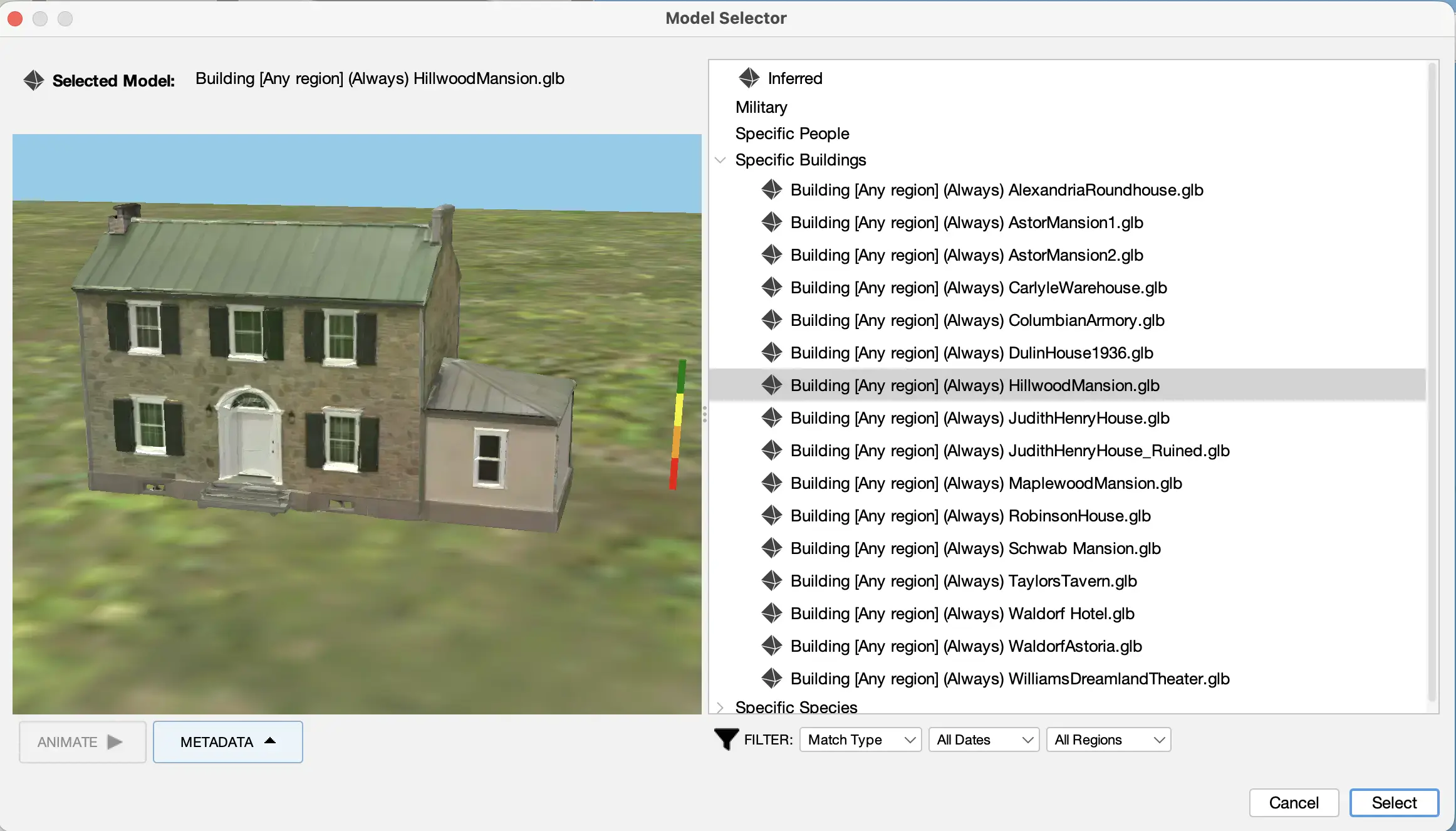This screenshot has height=831, width=1456.
Task: Open the Match Type filter dropdown
Action: click(x=860, y=740)
